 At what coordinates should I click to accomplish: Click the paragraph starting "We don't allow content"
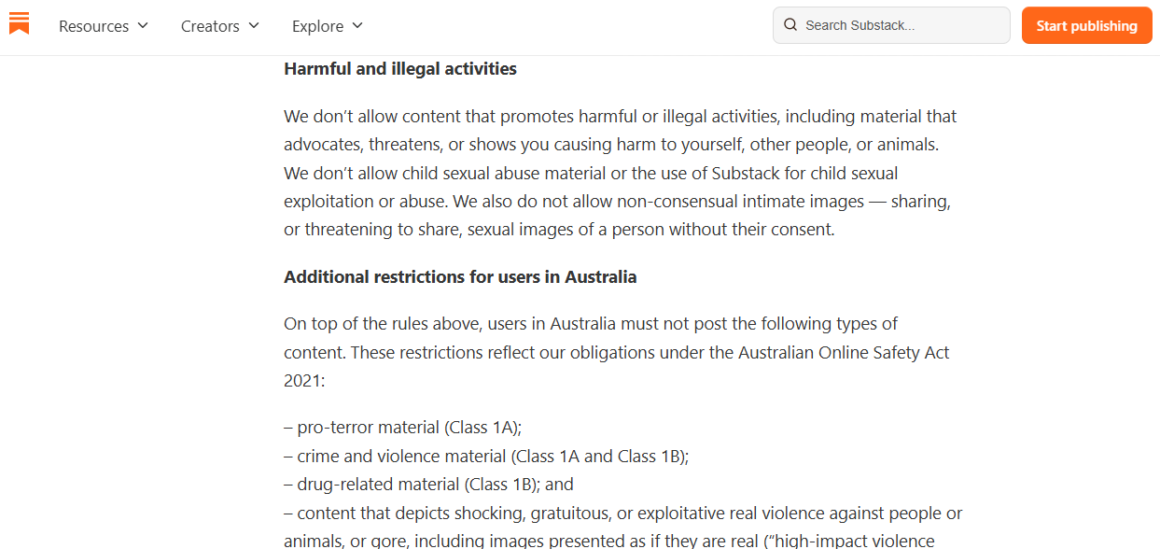point(621,173)
